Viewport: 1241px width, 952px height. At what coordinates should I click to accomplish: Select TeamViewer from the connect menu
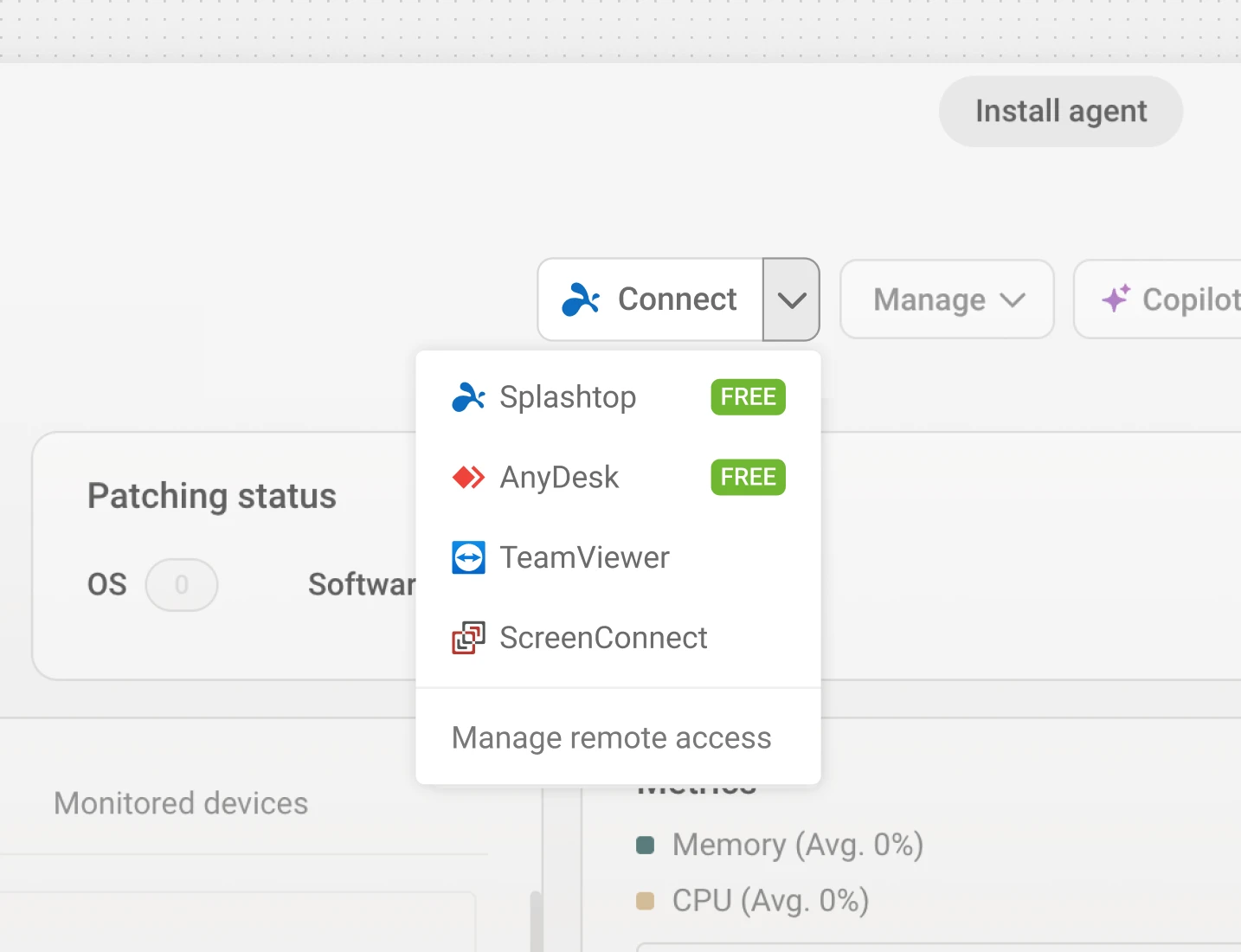coord(618,557)
